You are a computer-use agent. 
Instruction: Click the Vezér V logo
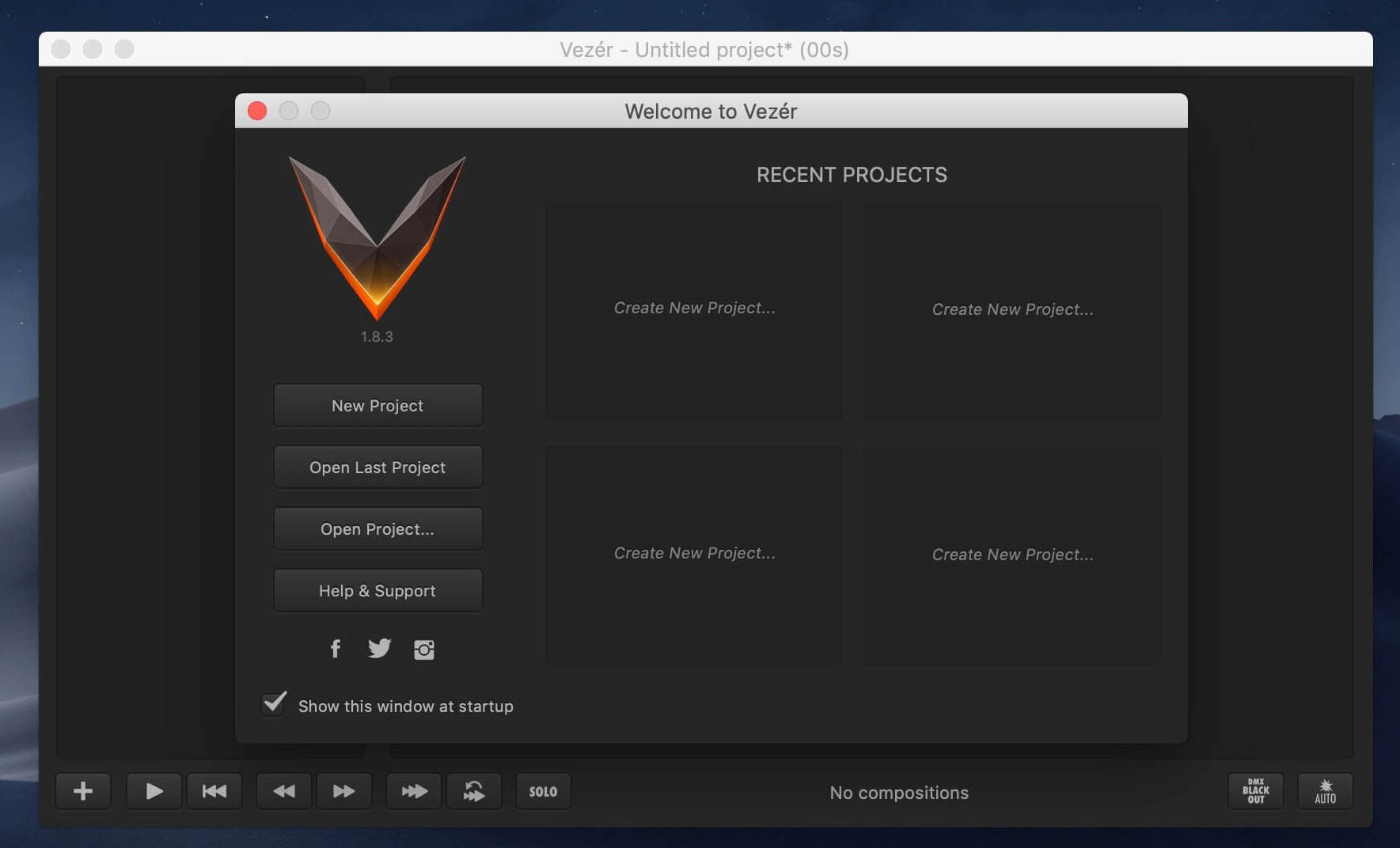(x=378, y=238)
